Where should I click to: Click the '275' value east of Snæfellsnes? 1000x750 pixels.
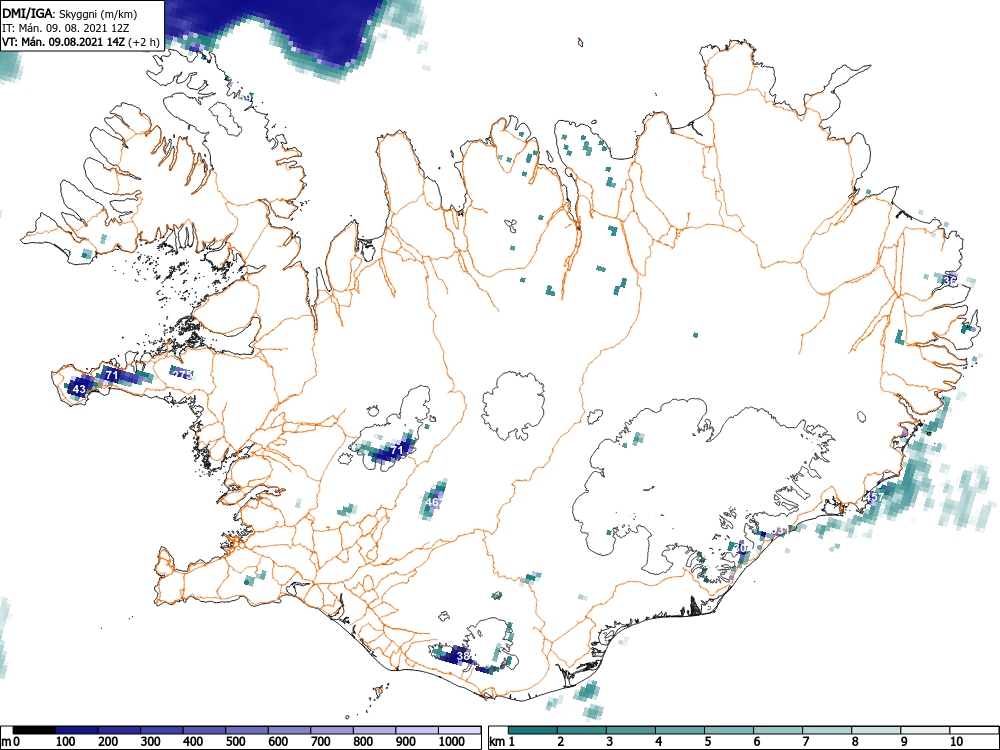tap(182, 374)
